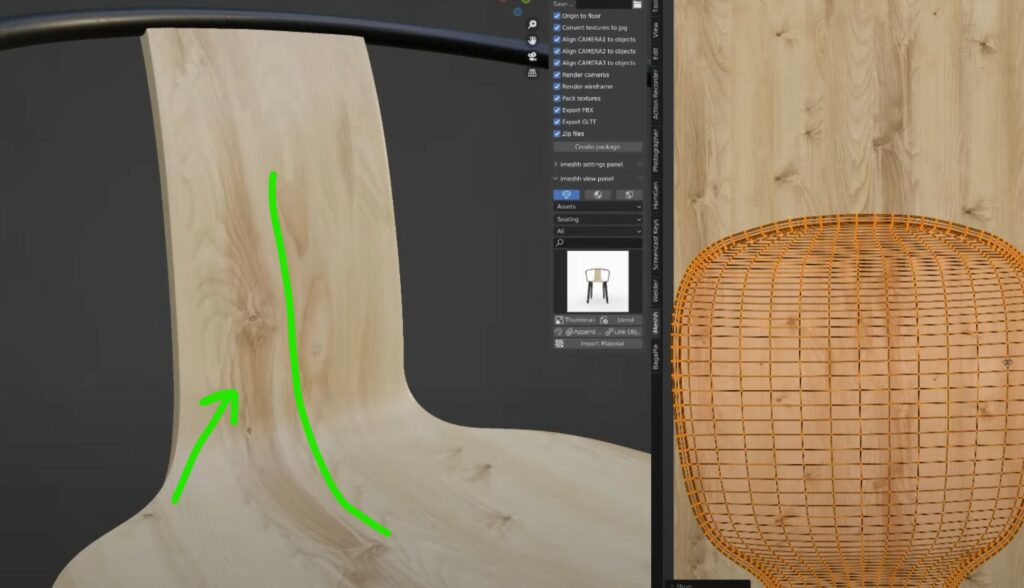Toggle Origin to floor checkbox

coord(557,16)
